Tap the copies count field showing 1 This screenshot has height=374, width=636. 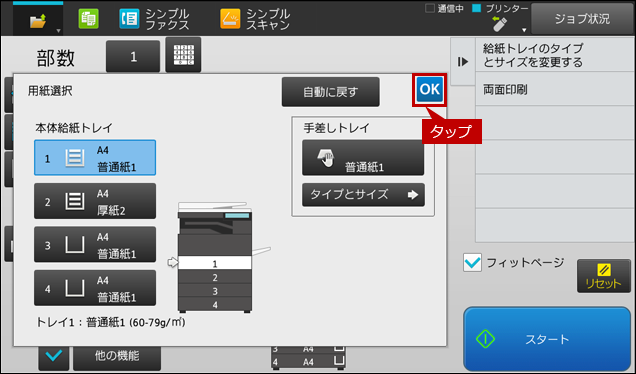[x=133, y=56]
